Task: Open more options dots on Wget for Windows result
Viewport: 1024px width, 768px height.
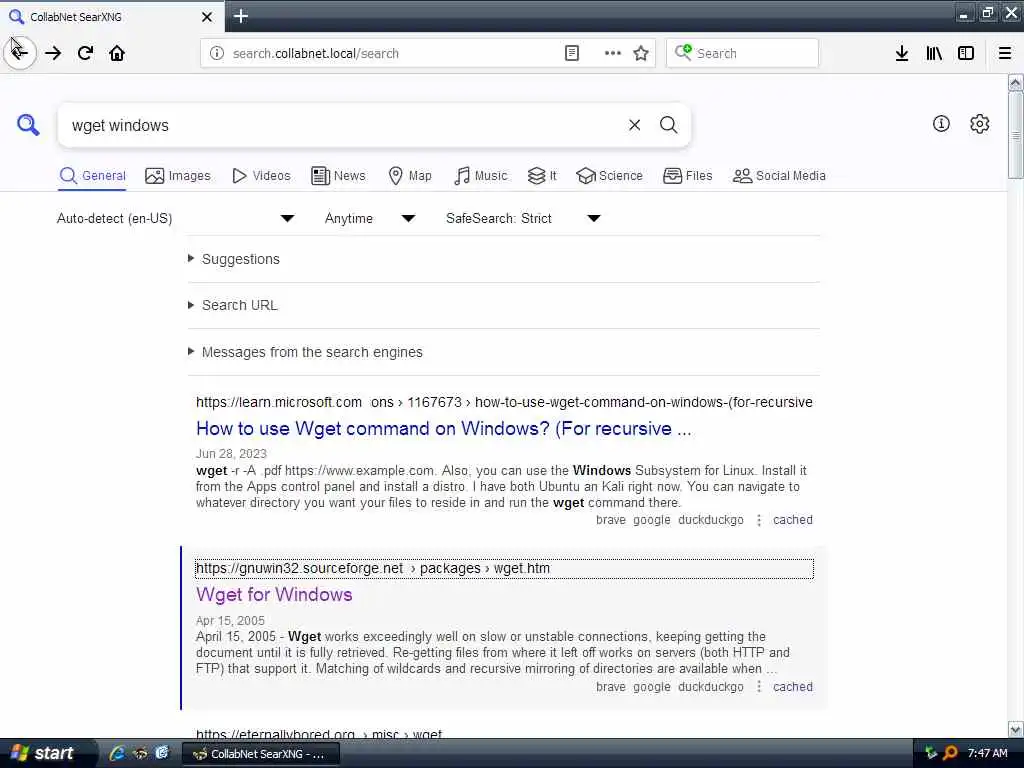Action: [x=759, y=687]
